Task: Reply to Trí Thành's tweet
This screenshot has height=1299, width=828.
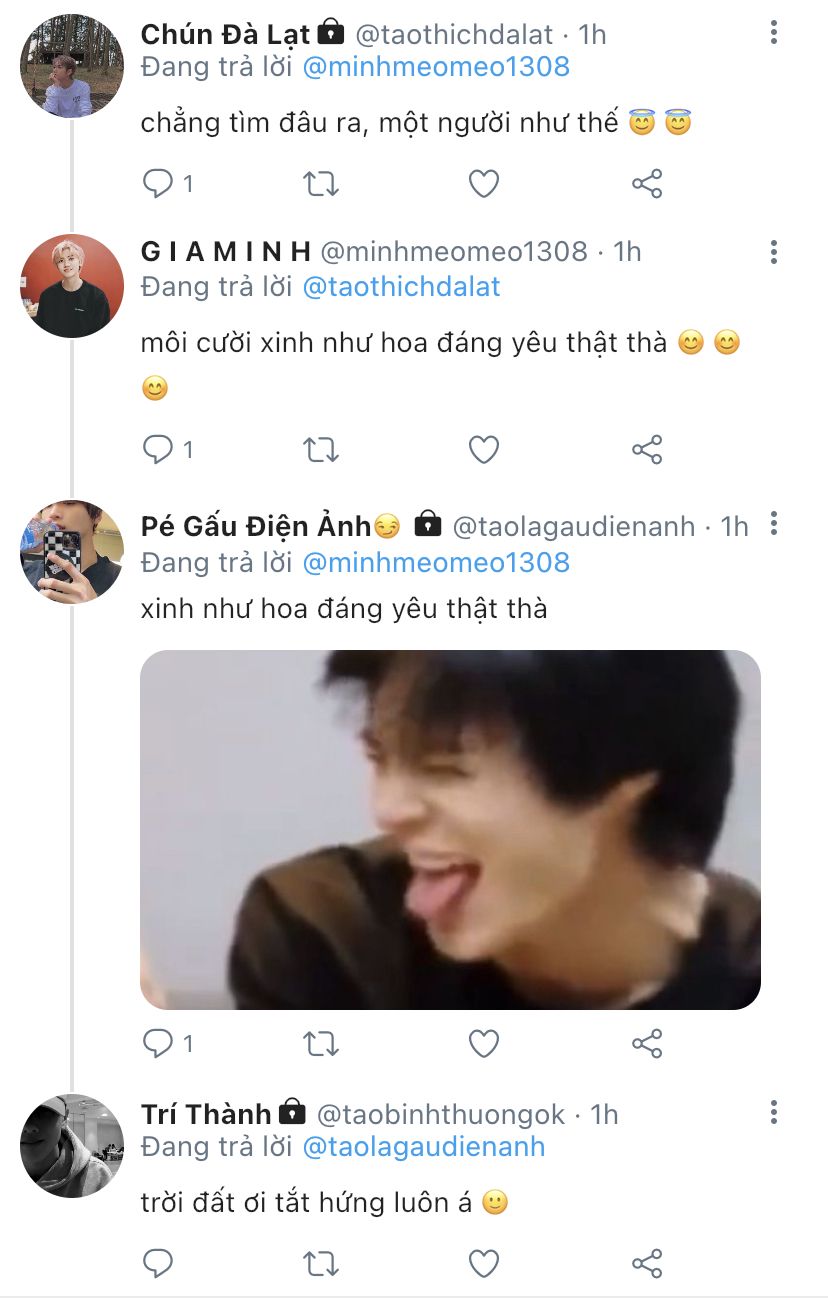Action: pyautogui.click(x=159, y=1263)
